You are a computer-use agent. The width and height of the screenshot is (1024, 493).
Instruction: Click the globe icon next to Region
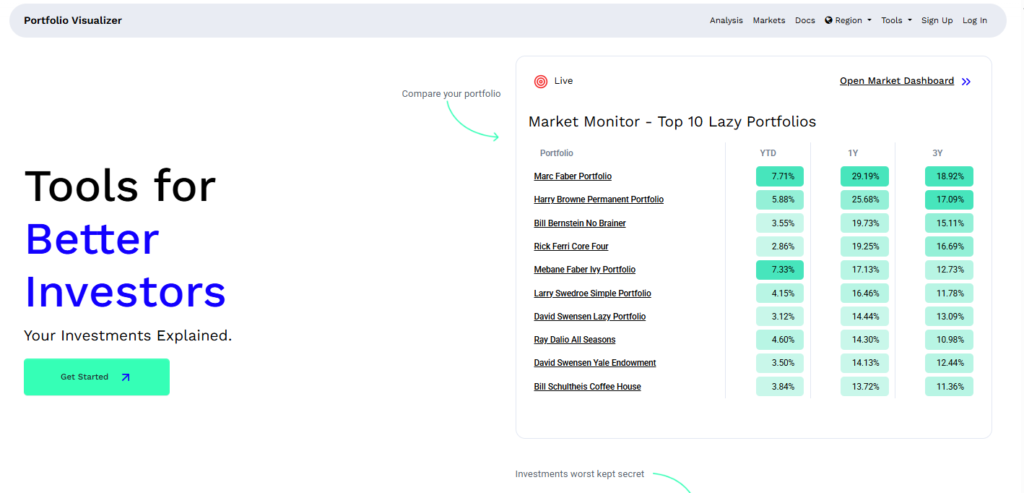[829, 20]
